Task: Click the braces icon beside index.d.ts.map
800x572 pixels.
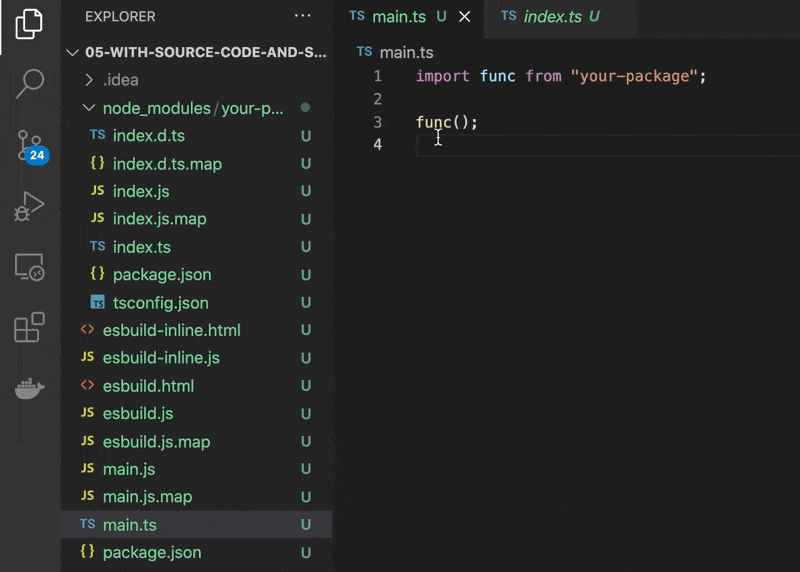Action: coord(97,163)
